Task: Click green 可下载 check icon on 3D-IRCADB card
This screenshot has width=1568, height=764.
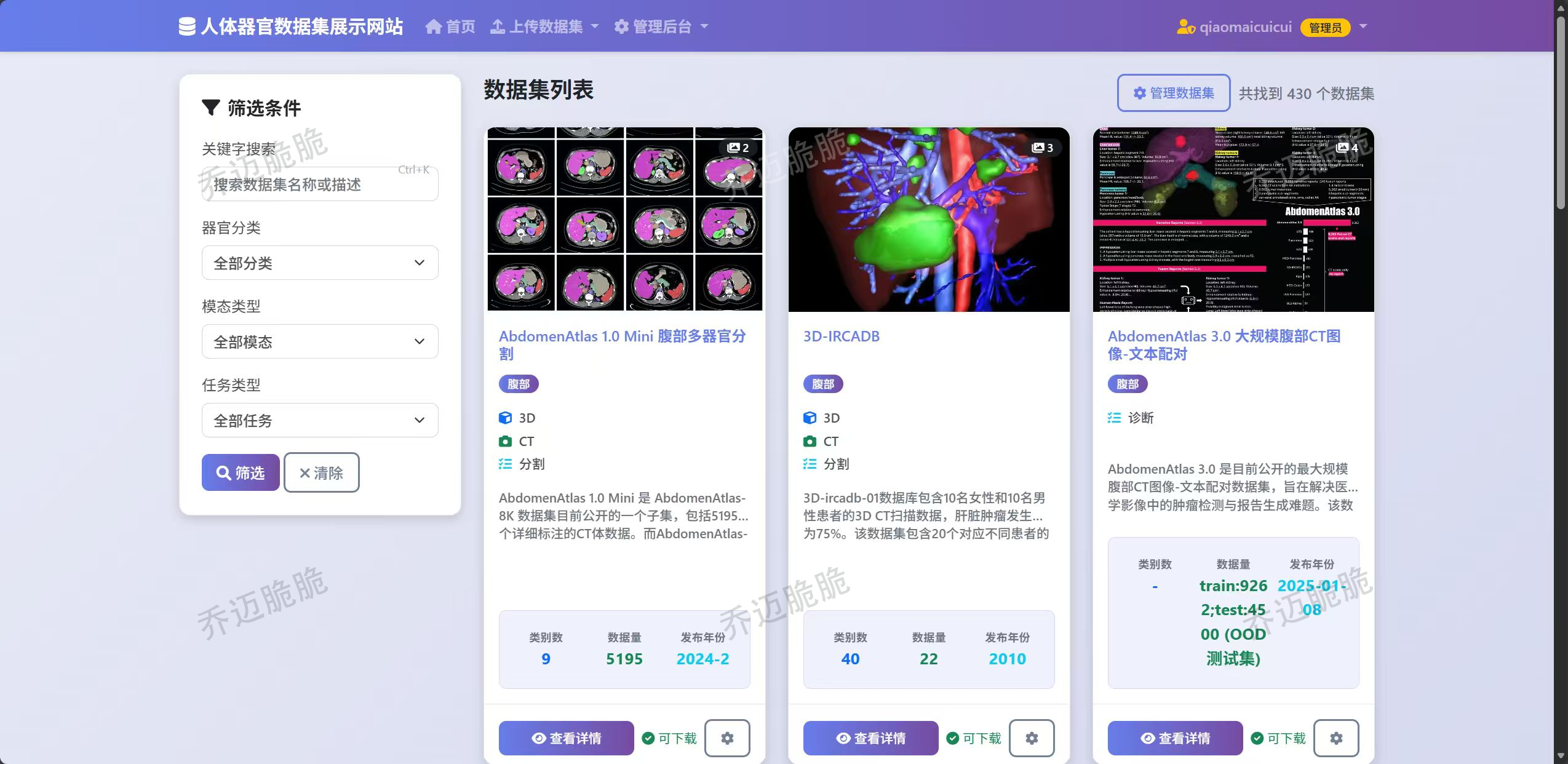Action: pos(953,738)
